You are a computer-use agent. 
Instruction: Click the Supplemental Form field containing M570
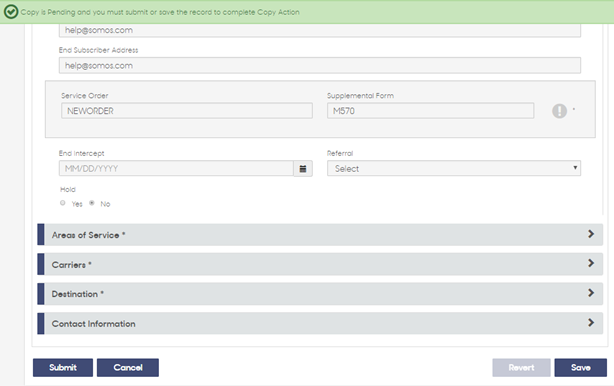430,111
